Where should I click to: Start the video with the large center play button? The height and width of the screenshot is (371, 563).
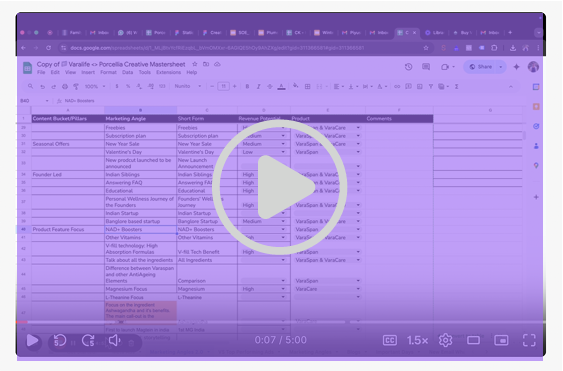tap(280, 187)
